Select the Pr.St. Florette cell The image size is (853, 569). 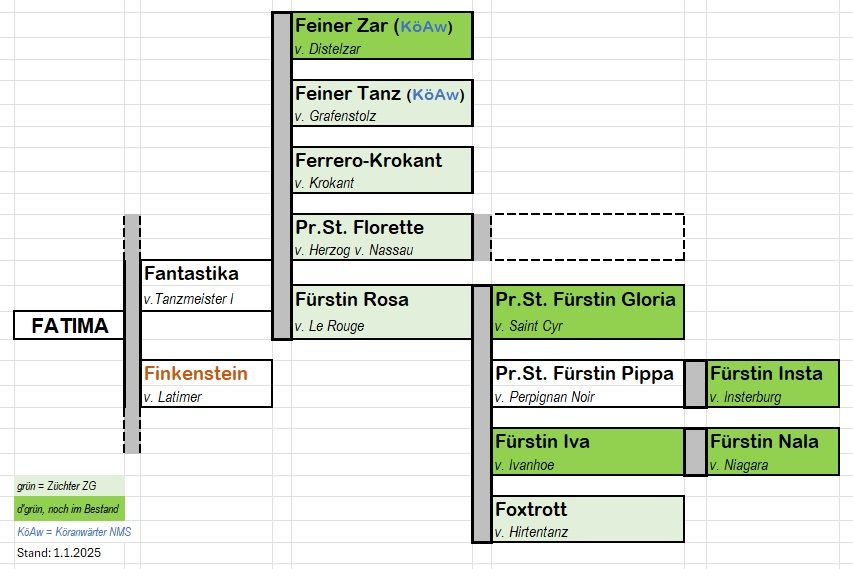coord(381,237)
